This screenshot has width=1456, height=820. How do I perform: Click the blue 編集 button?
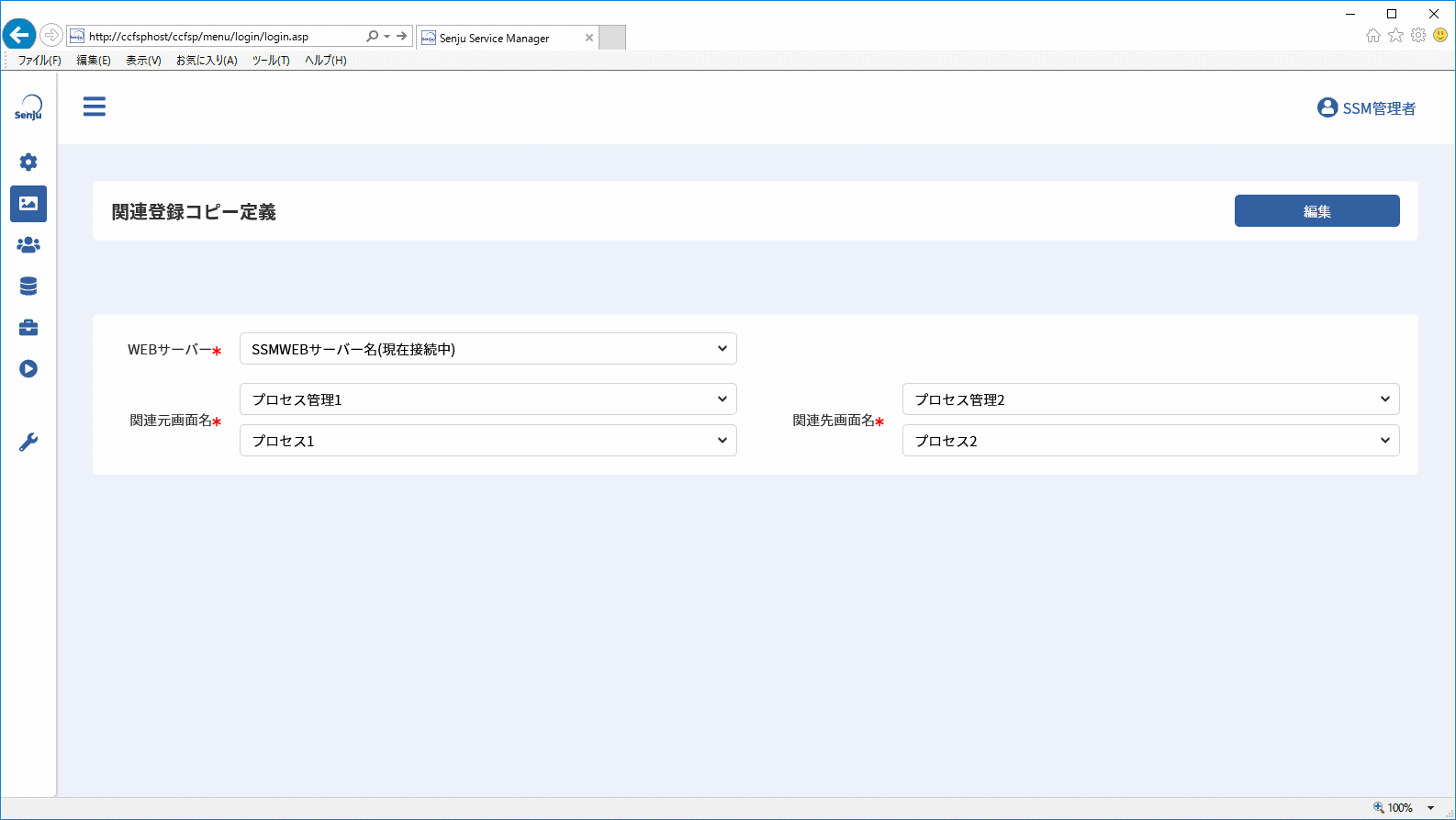(x=1317, y=210)
